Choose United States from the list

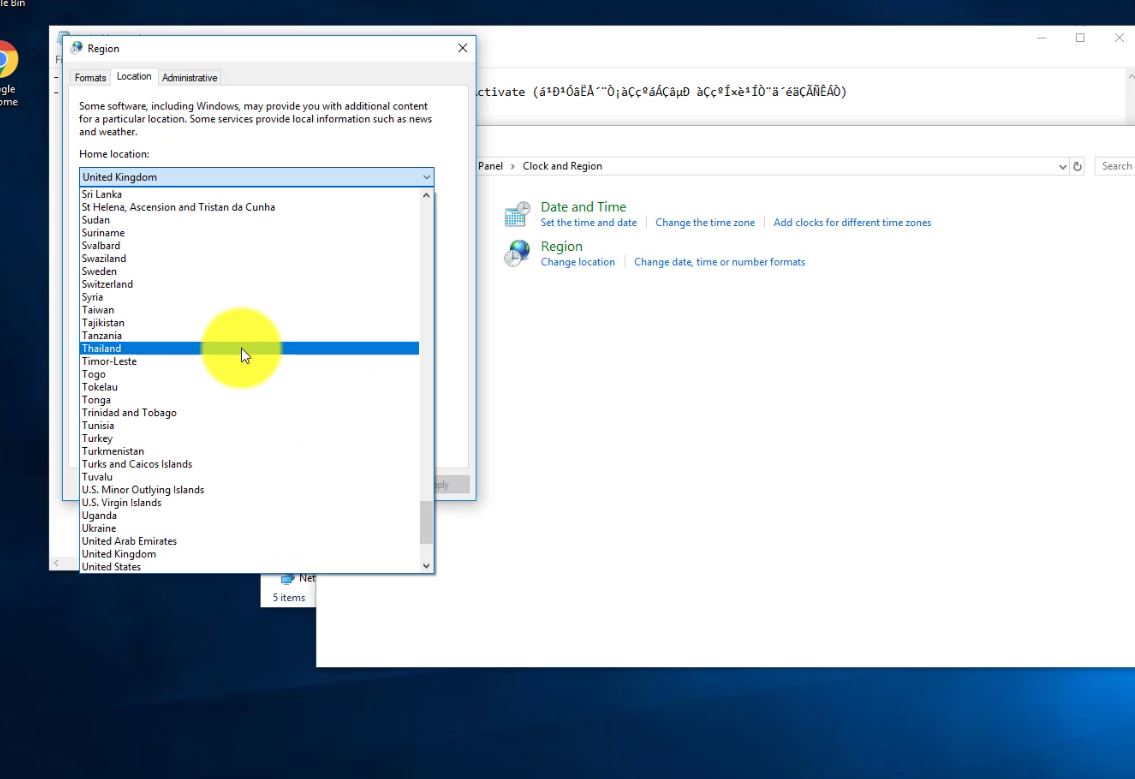point(249,567)
